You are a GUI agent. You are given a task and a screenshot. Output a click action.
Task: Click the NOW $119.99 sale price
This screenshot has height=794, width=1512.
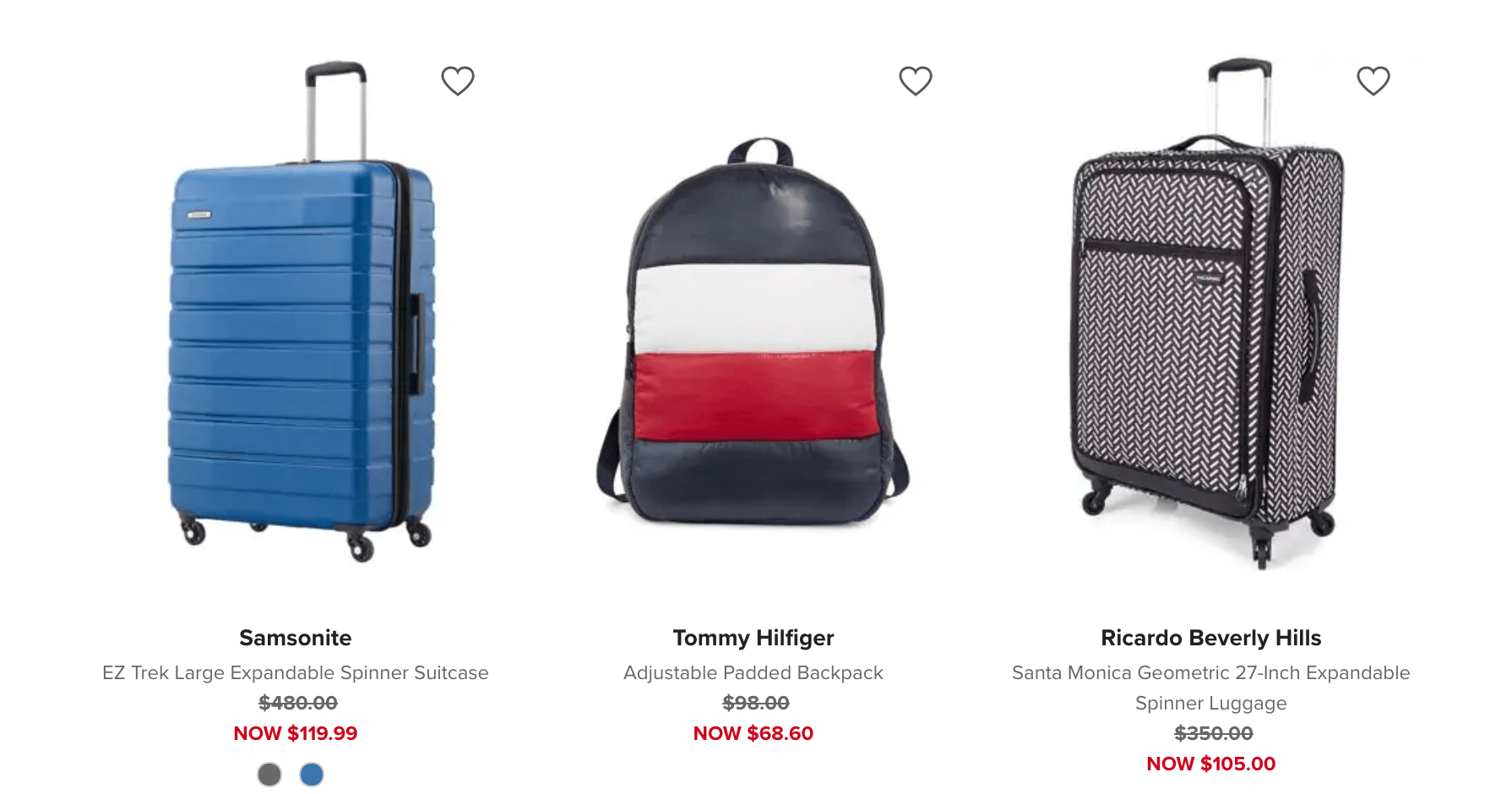pos(296,733)
